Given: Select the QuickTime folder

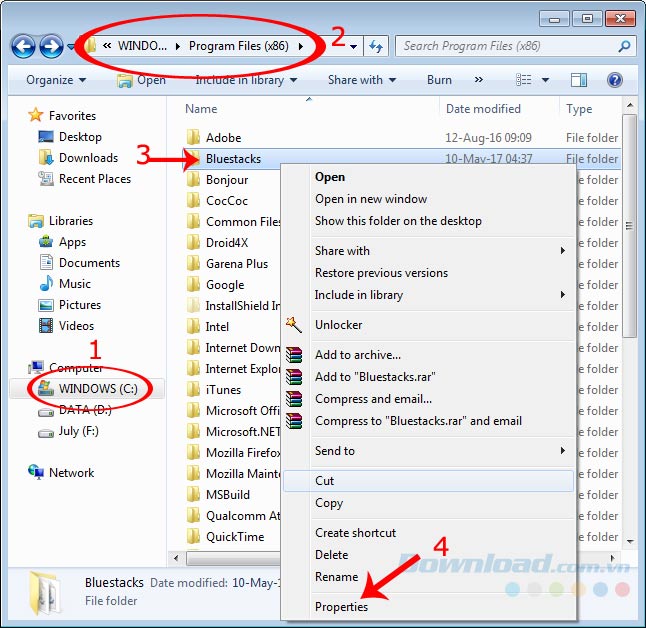Looking at the screenshot, I should [235, 537].
